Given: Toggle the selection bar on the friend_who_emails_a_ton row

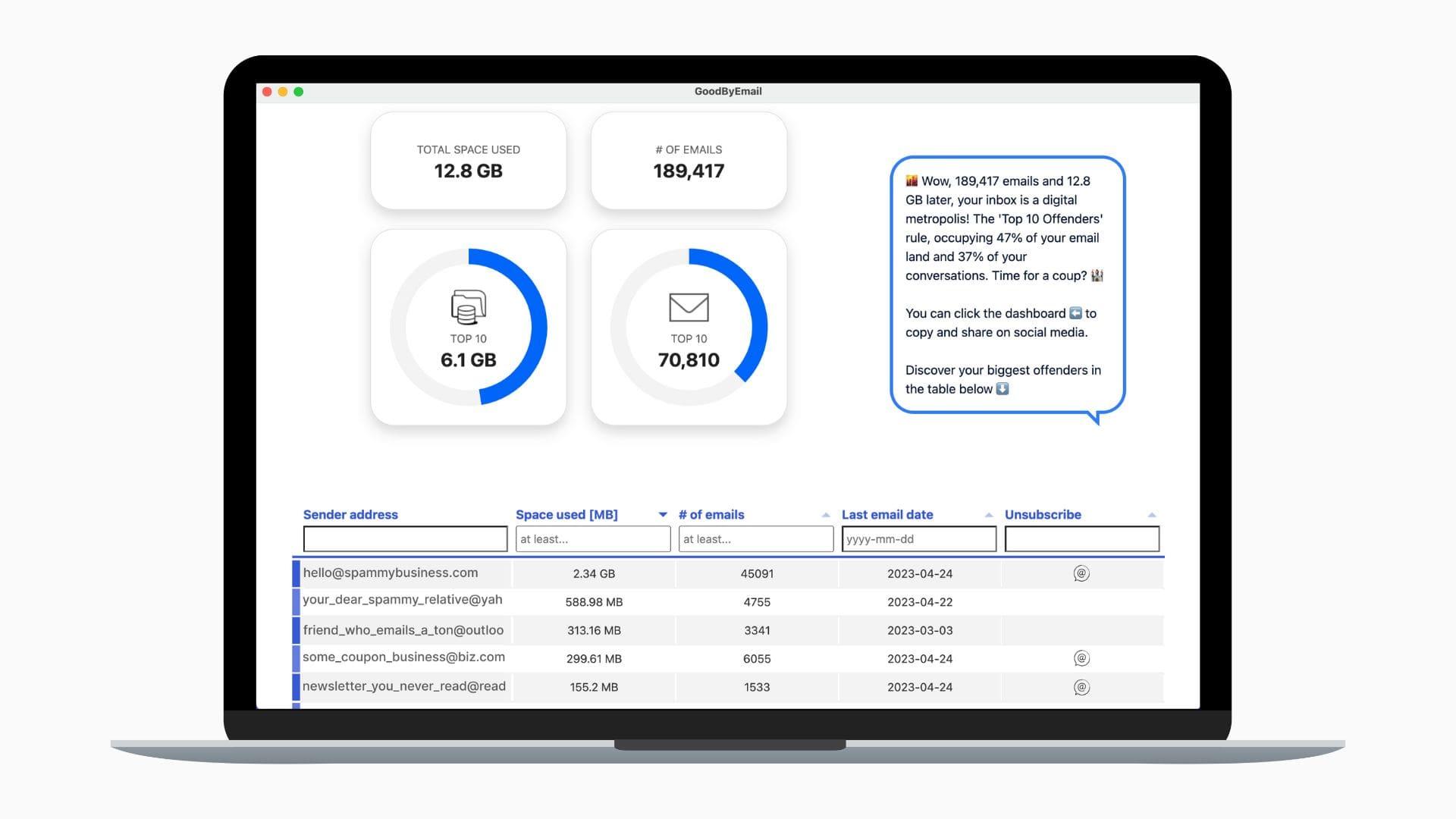Looking at the screenshot, I should tap(295, 629).
